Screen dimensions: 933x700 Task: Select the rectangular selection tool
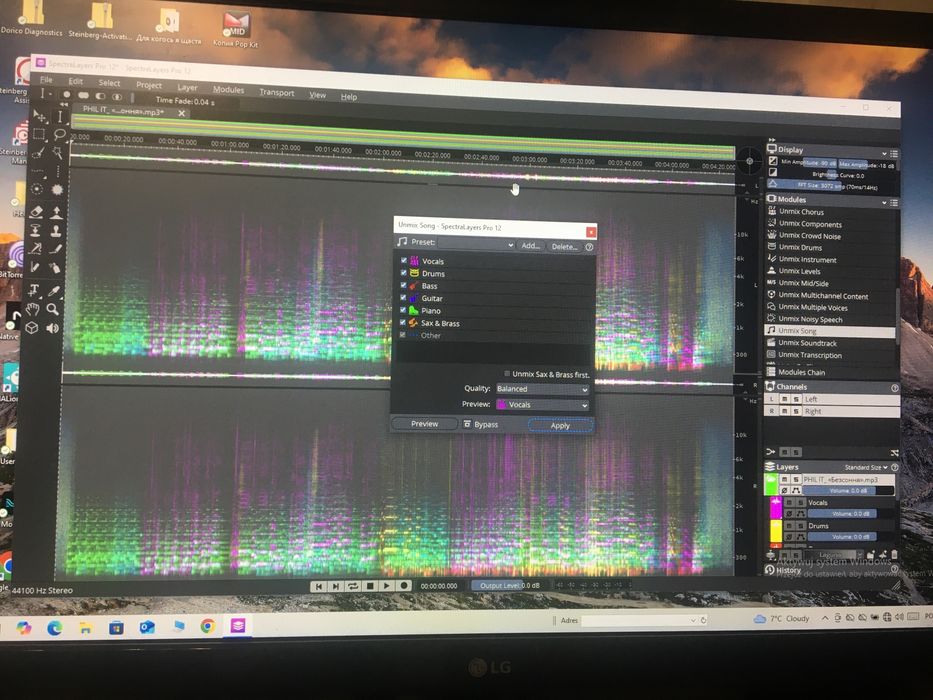[x=39, y=133]
